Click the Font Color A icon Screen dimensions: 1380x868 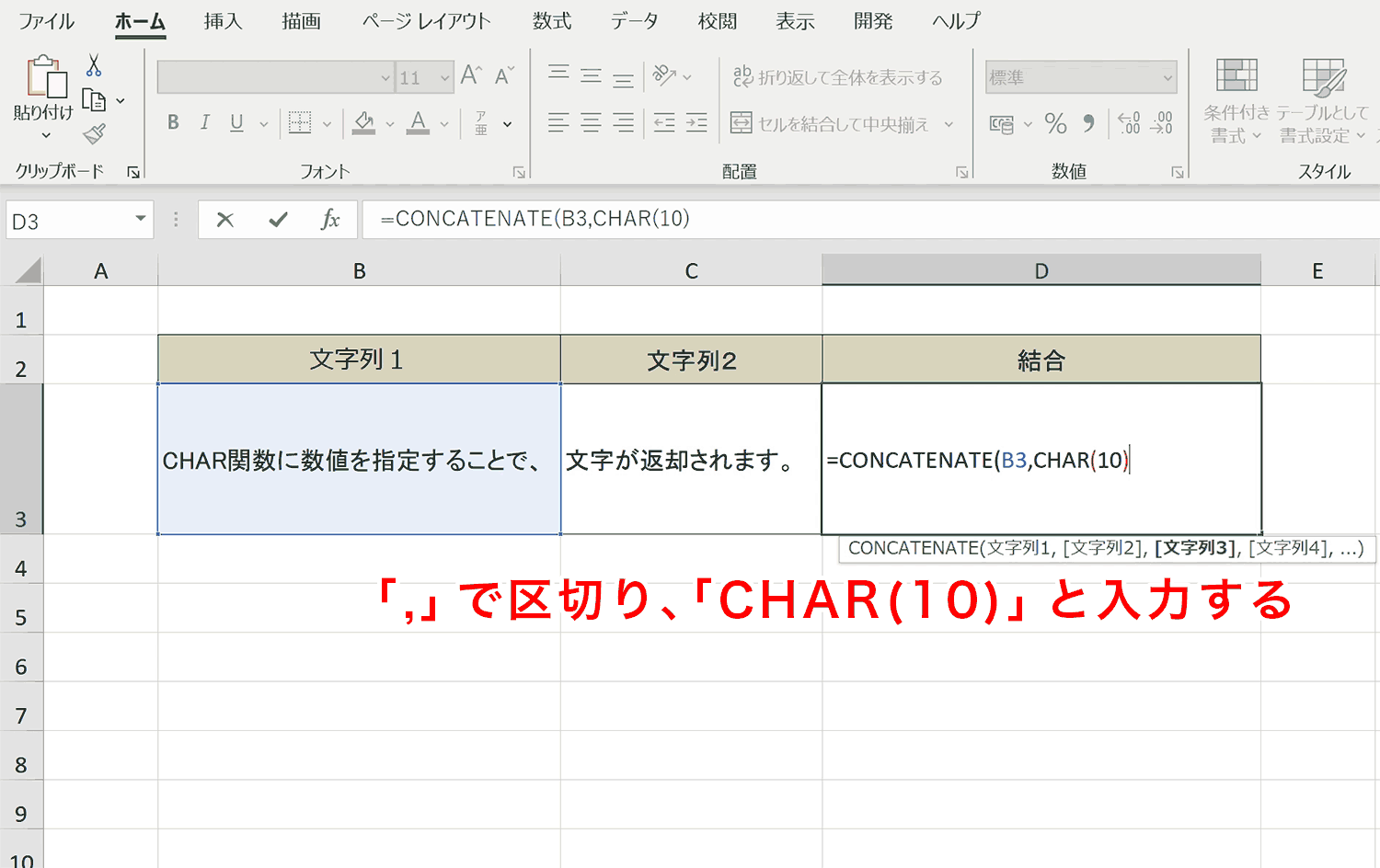(x=419, y=122)
